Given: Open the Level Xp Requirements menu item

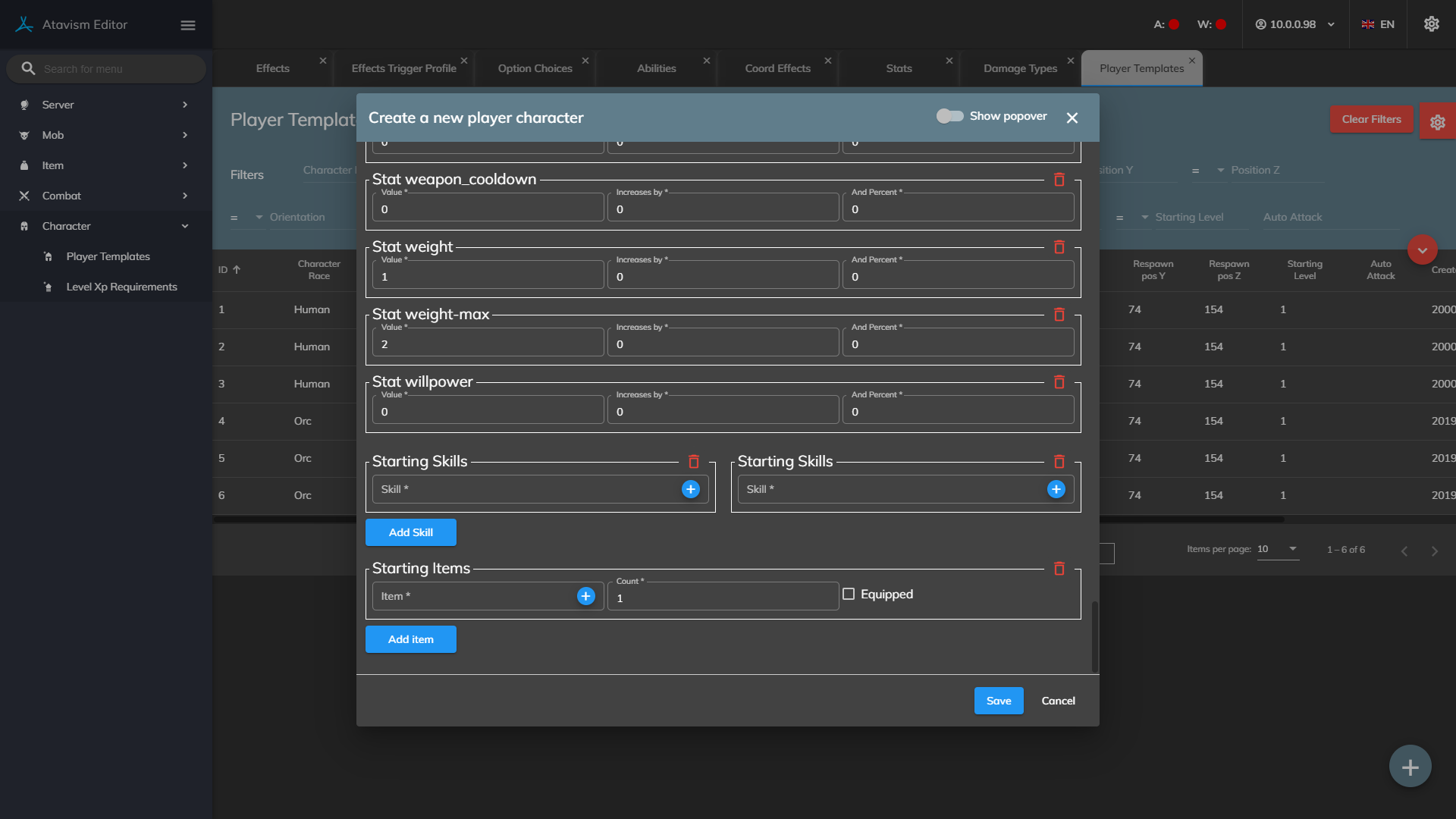Looking at the screenshot, I should [121, 287].
